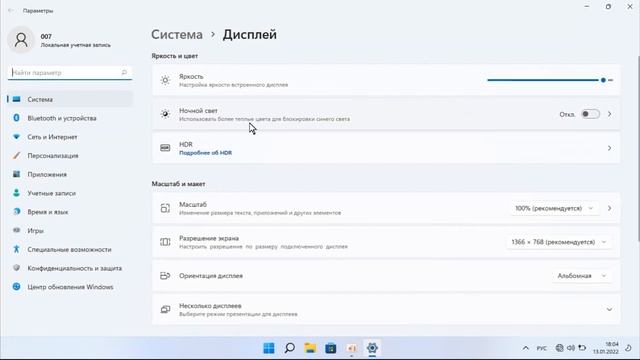Open custom scaling via Масштаб chevron
The image size is (640, 360).
point(609,208)
